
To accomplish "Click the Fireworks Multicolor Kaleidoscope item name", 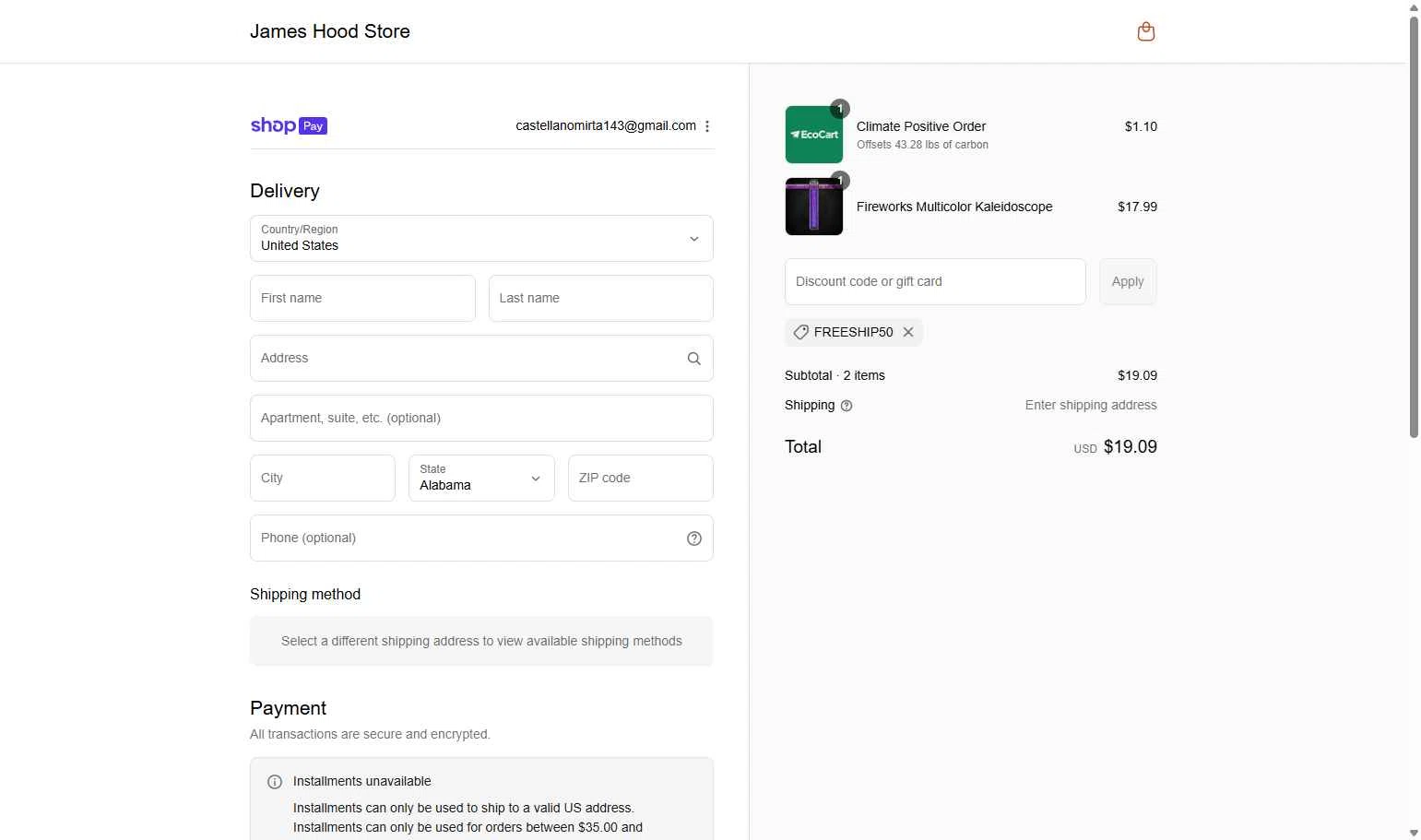I will (x=954, y=207).
